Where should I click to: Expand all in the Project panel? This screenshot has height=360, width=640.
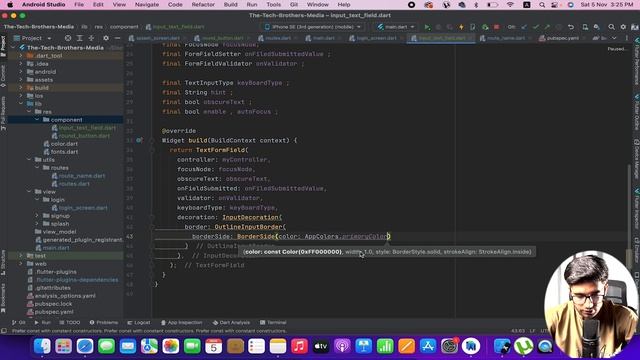click(x=80, y=38)
